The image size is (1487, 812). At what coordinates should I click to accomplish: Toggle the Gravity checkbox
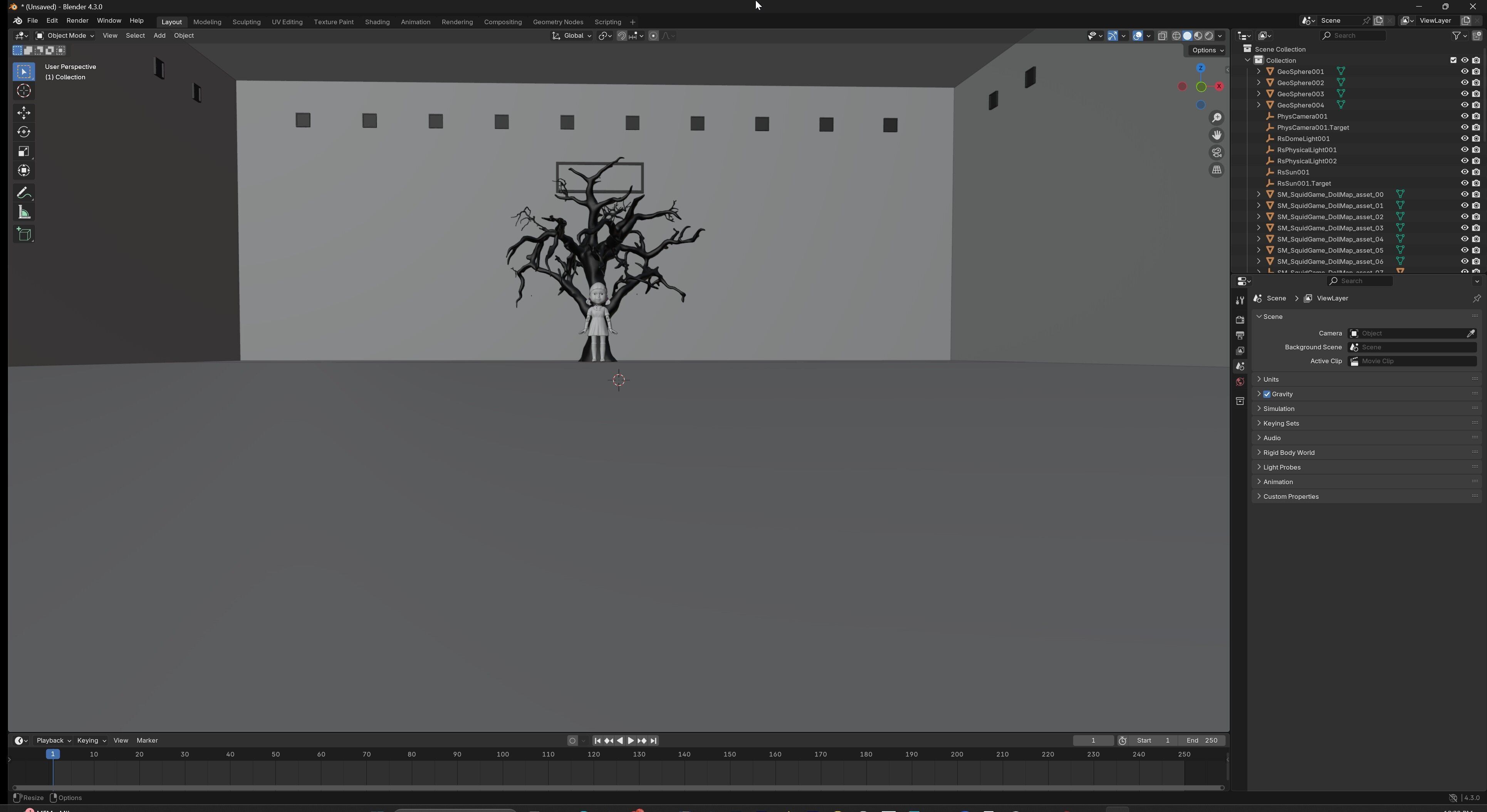(1267, 394)
